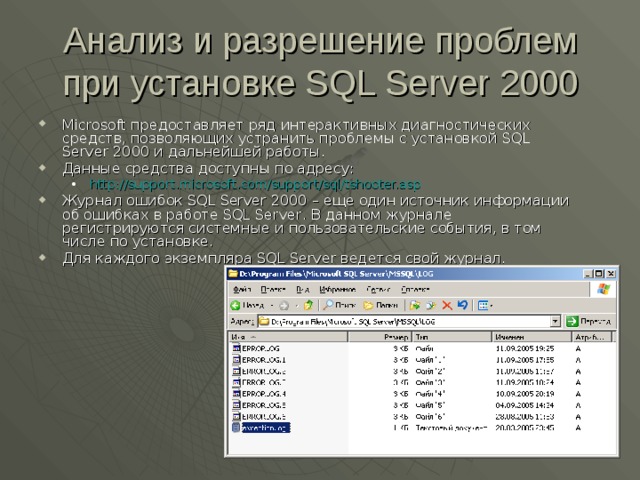640x480 pixels.
Task: Open the support.microsoft.com tshooter.asp link
Action: click(x=255, y=185)
